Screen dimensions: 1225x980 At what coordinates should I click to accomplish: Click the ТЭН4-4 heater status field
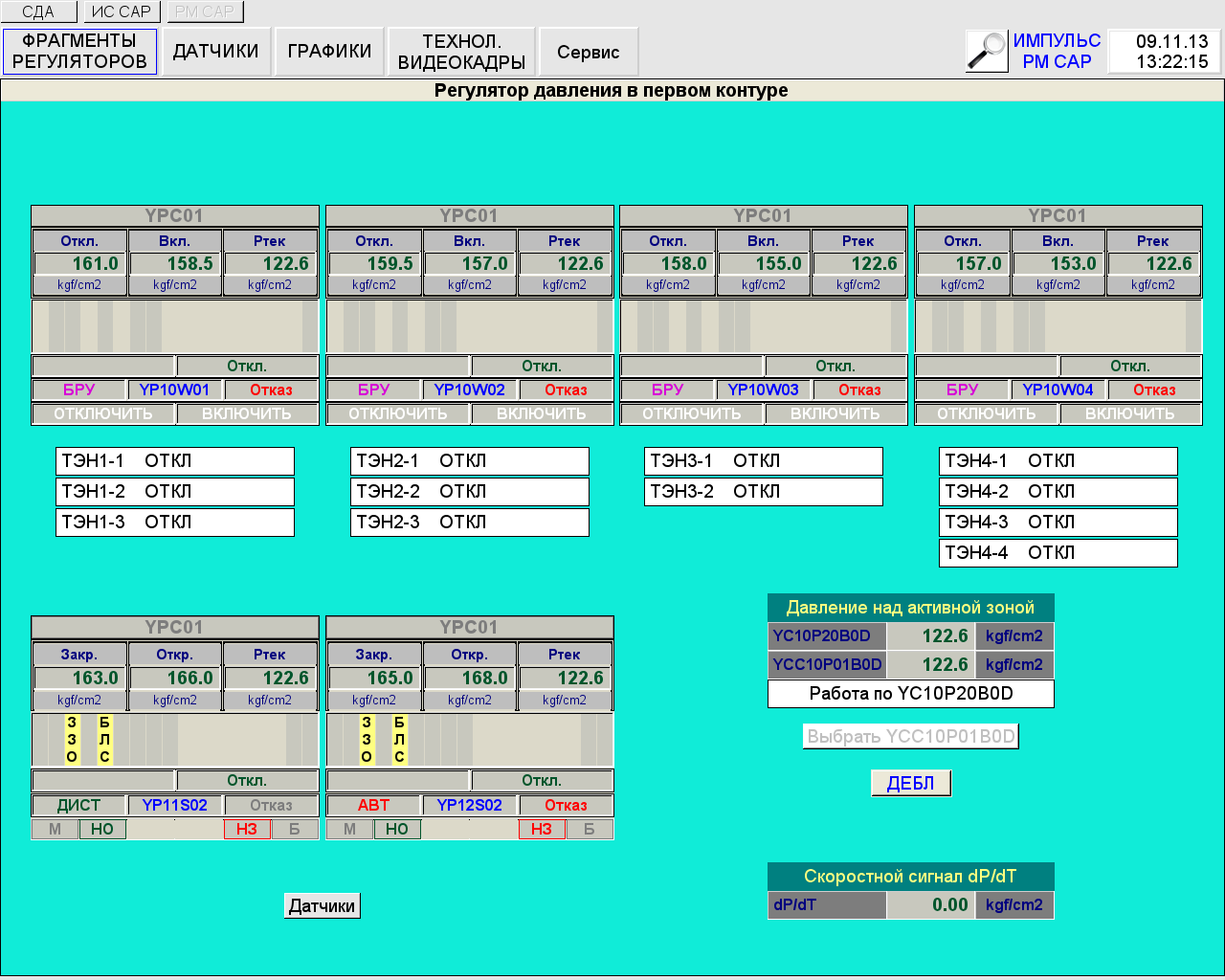click(x=1058, y=553)
